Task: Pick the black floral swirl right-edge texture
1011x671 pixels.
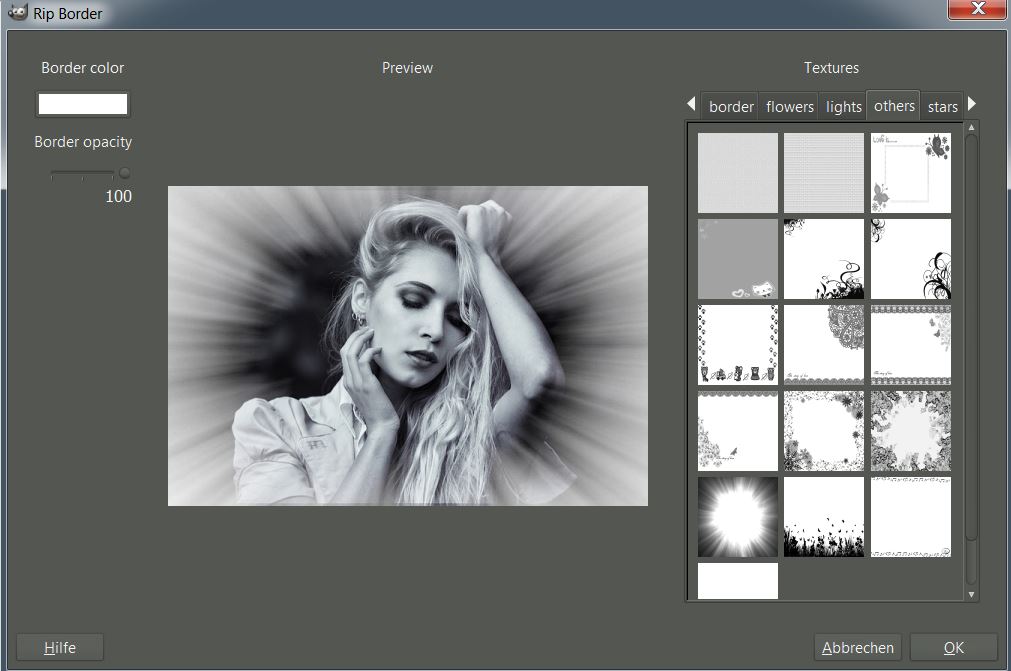Action: click(910, 258)
